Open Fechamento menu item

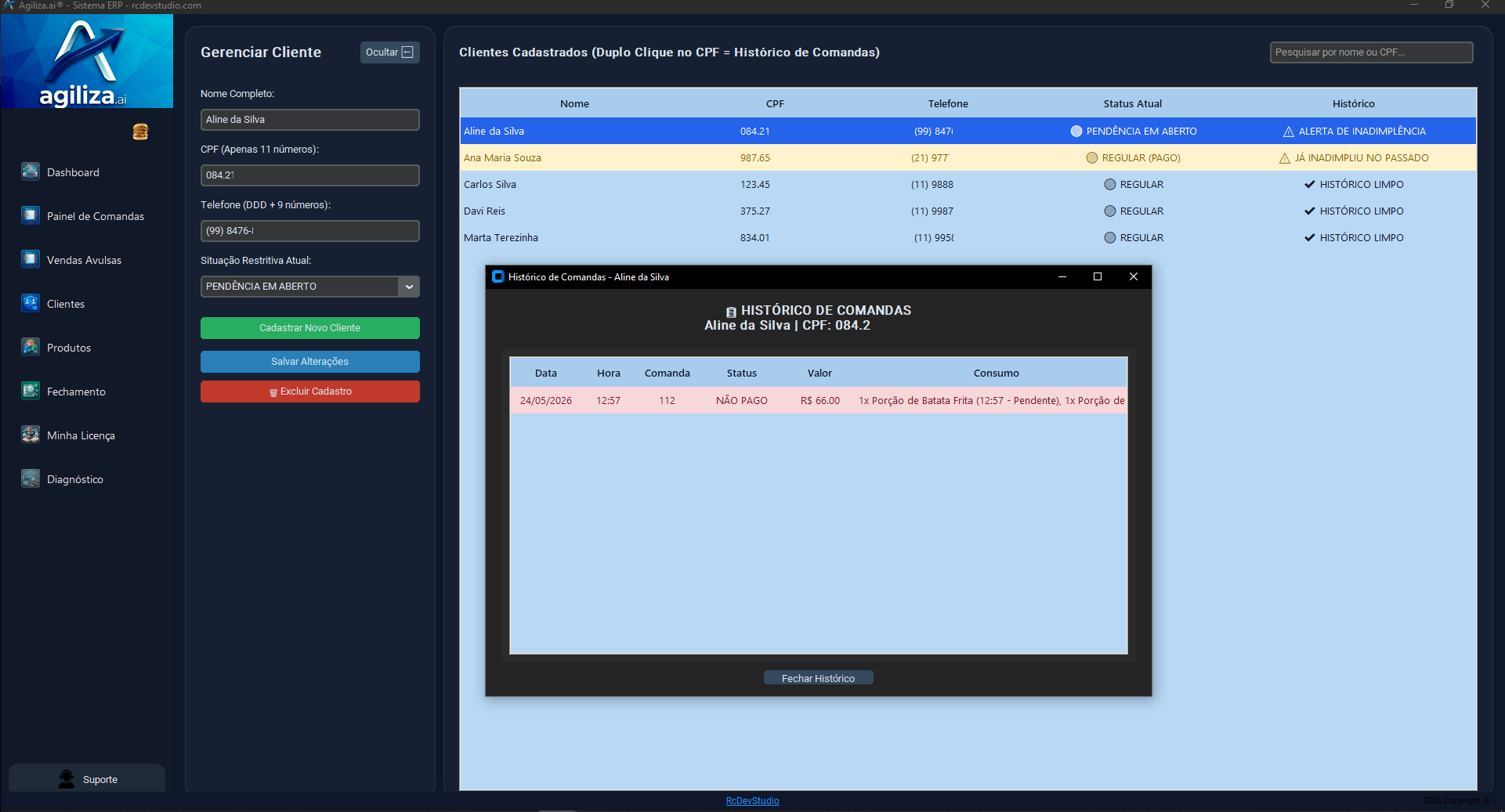click(76, 392)
